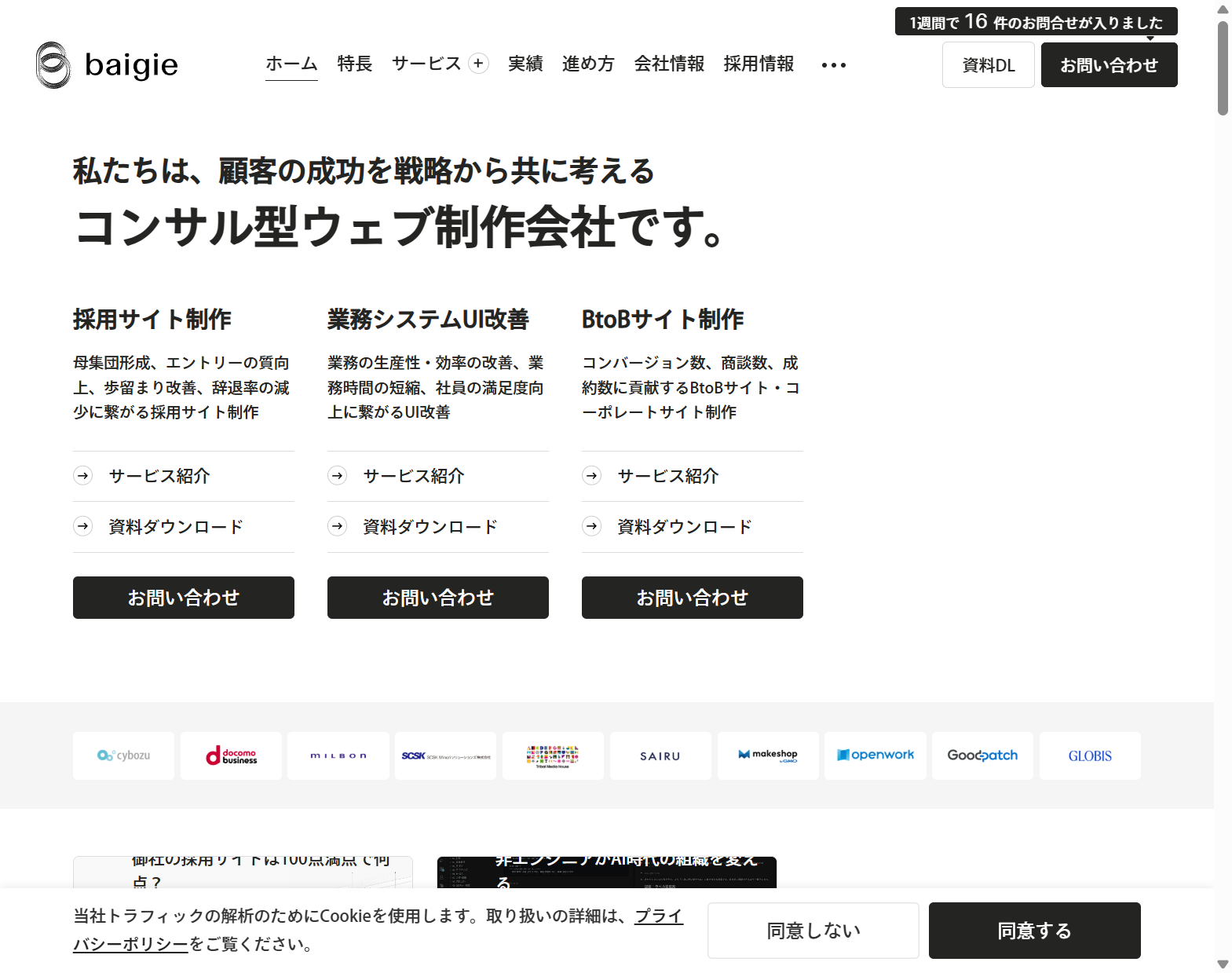
Task: Open 資料ダウンロード link under BtoBサイト制作
Action: pos(685,527)
